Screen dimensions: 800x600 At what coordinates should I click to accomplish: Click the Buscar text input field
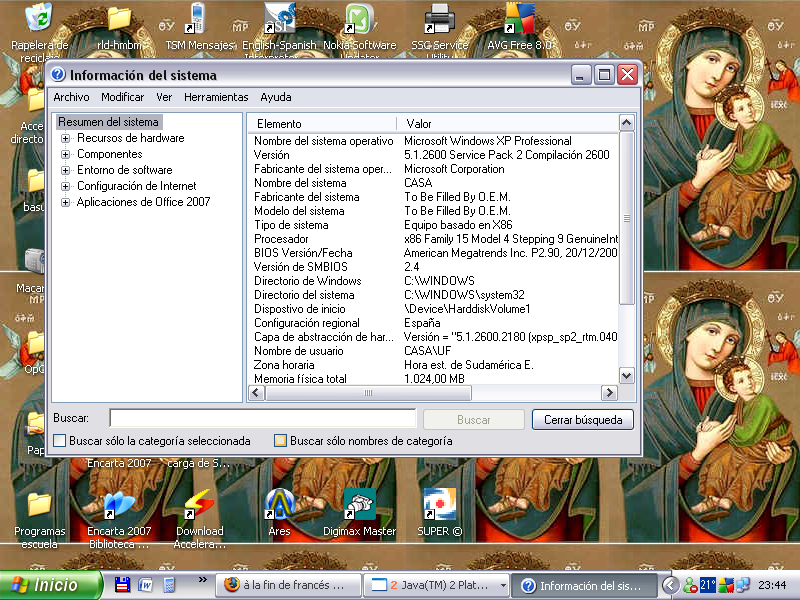click(x=262, y=419)
